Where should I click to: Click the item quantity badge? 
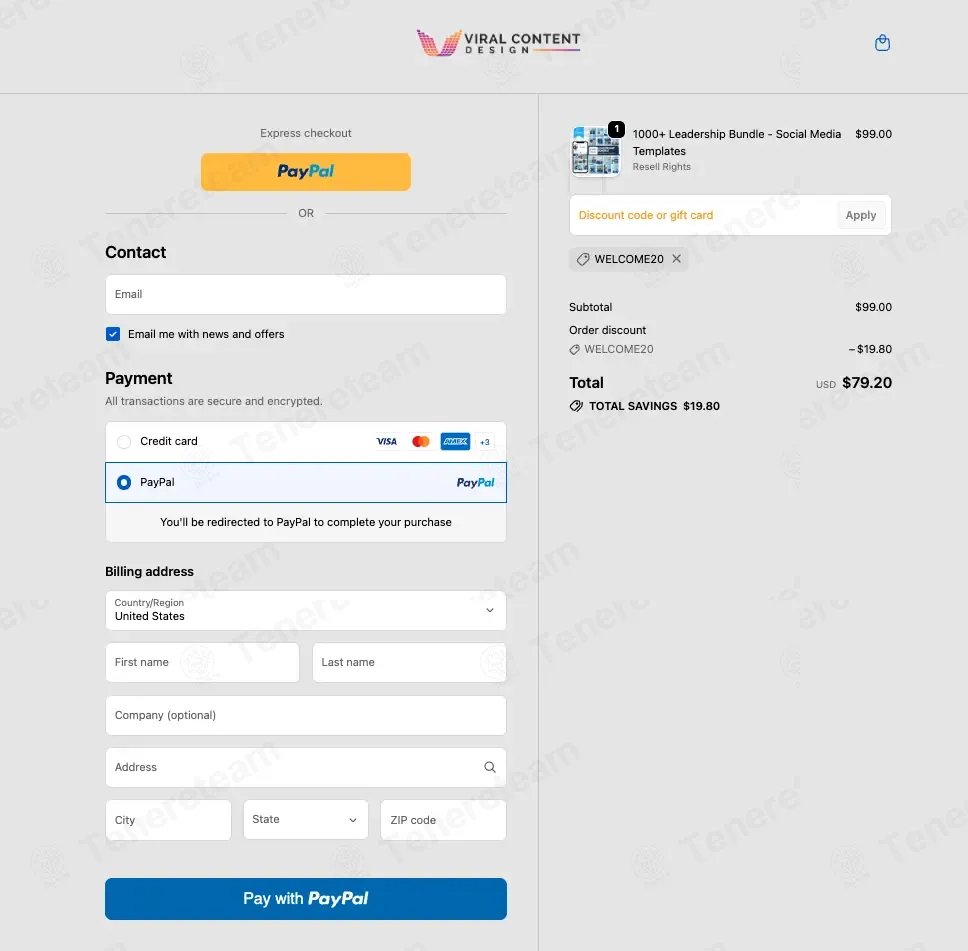point(616,129)
